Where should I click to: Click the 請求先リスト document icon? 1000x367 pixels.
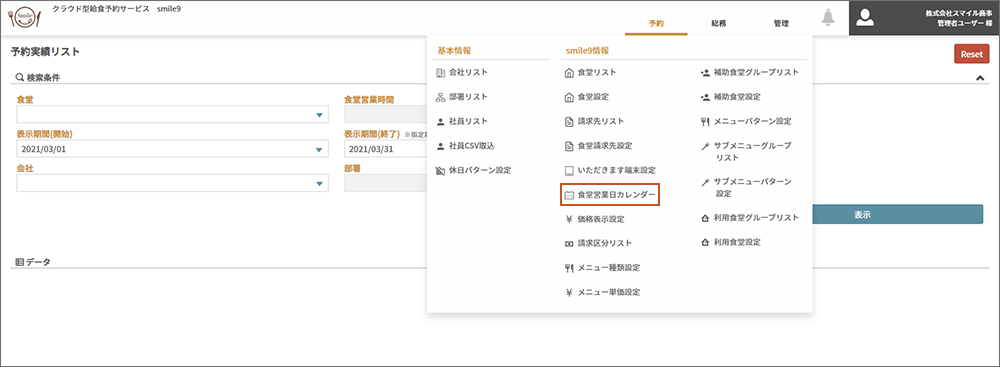tap(569, 121)
